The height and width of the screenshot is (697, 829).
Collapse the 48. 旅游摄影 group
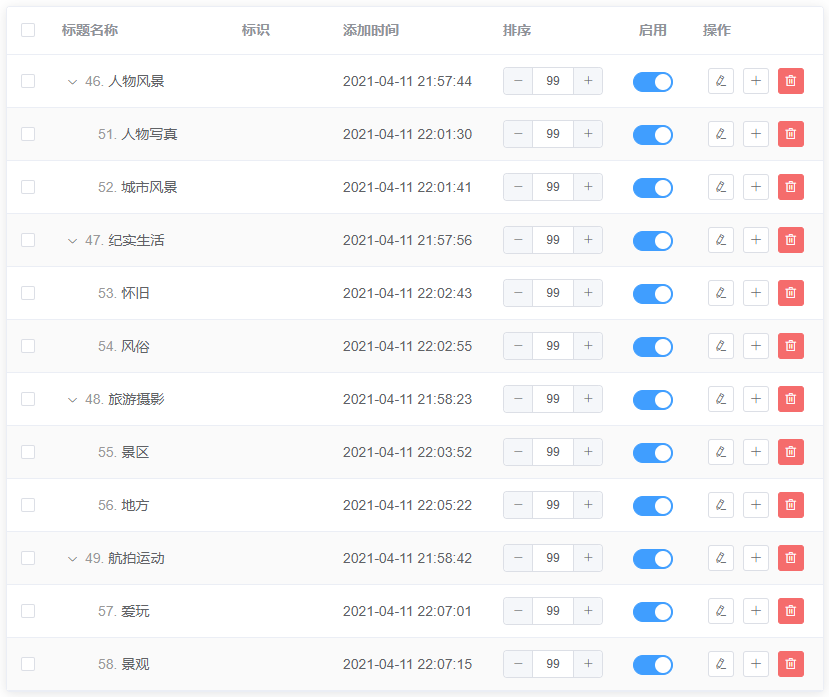(x=72, y=400)
